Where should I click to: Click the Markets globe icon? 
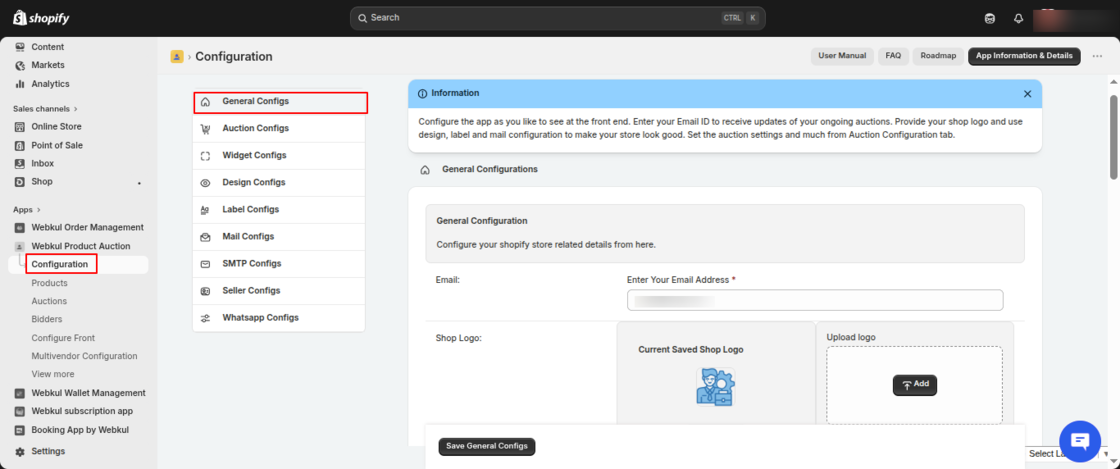click(20, 66)
